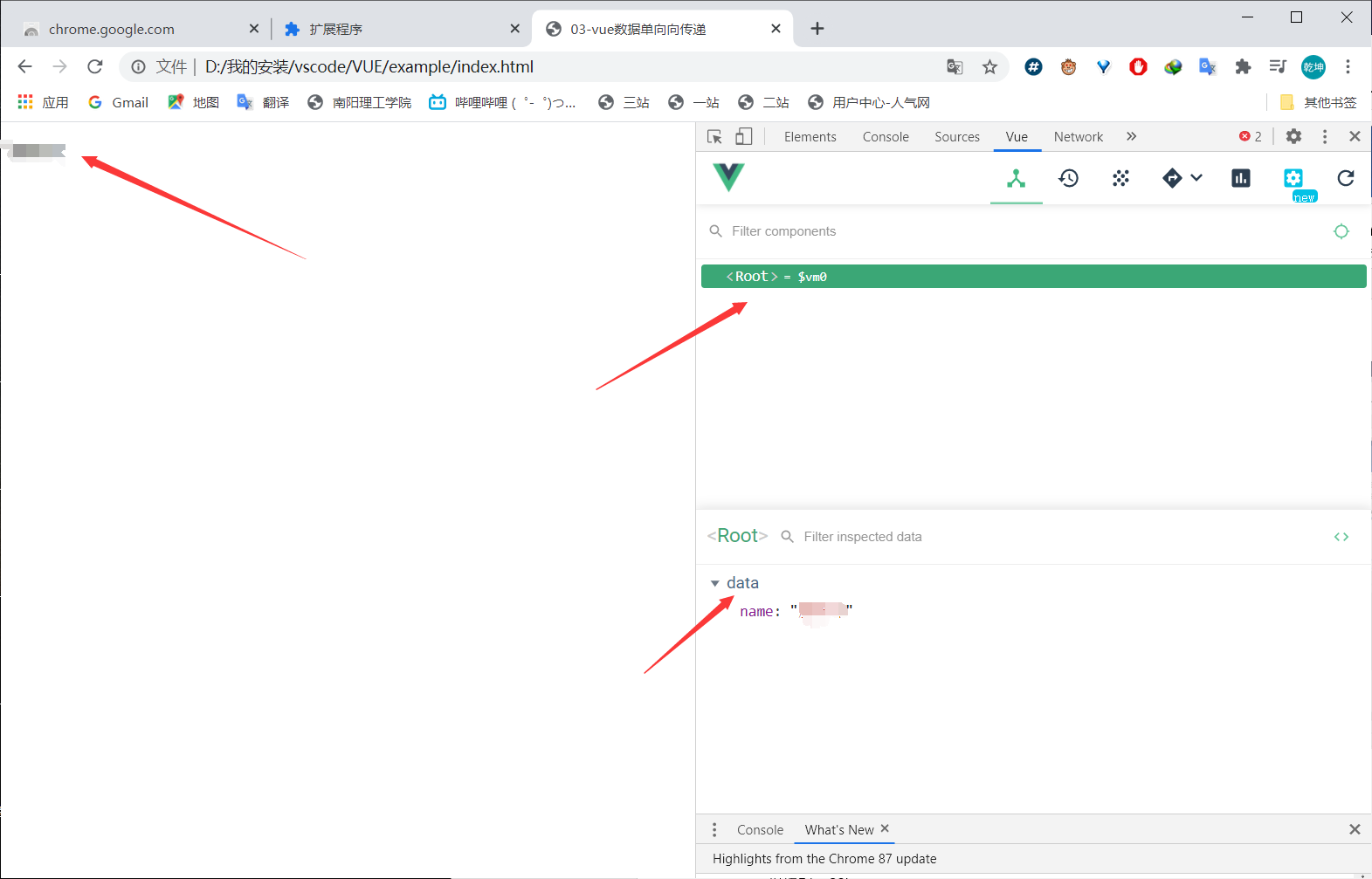Viewport: 1372px width, 879px height.
Task: Click the hash symbol extension icon
Action: click(1033, 67)
